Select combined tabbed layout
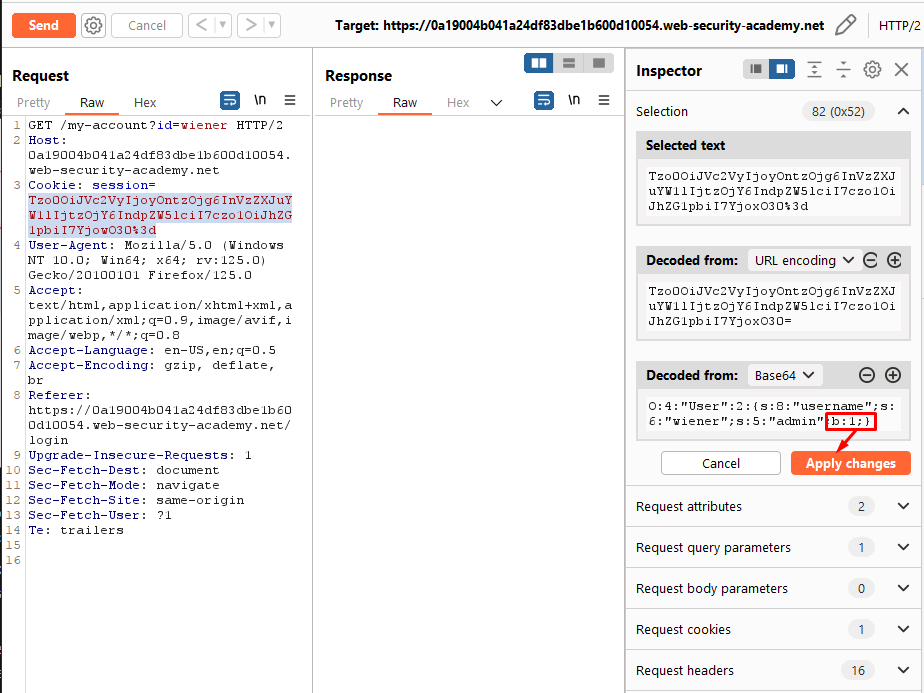This screenshot has width=924, height=693. coord(599,63)
